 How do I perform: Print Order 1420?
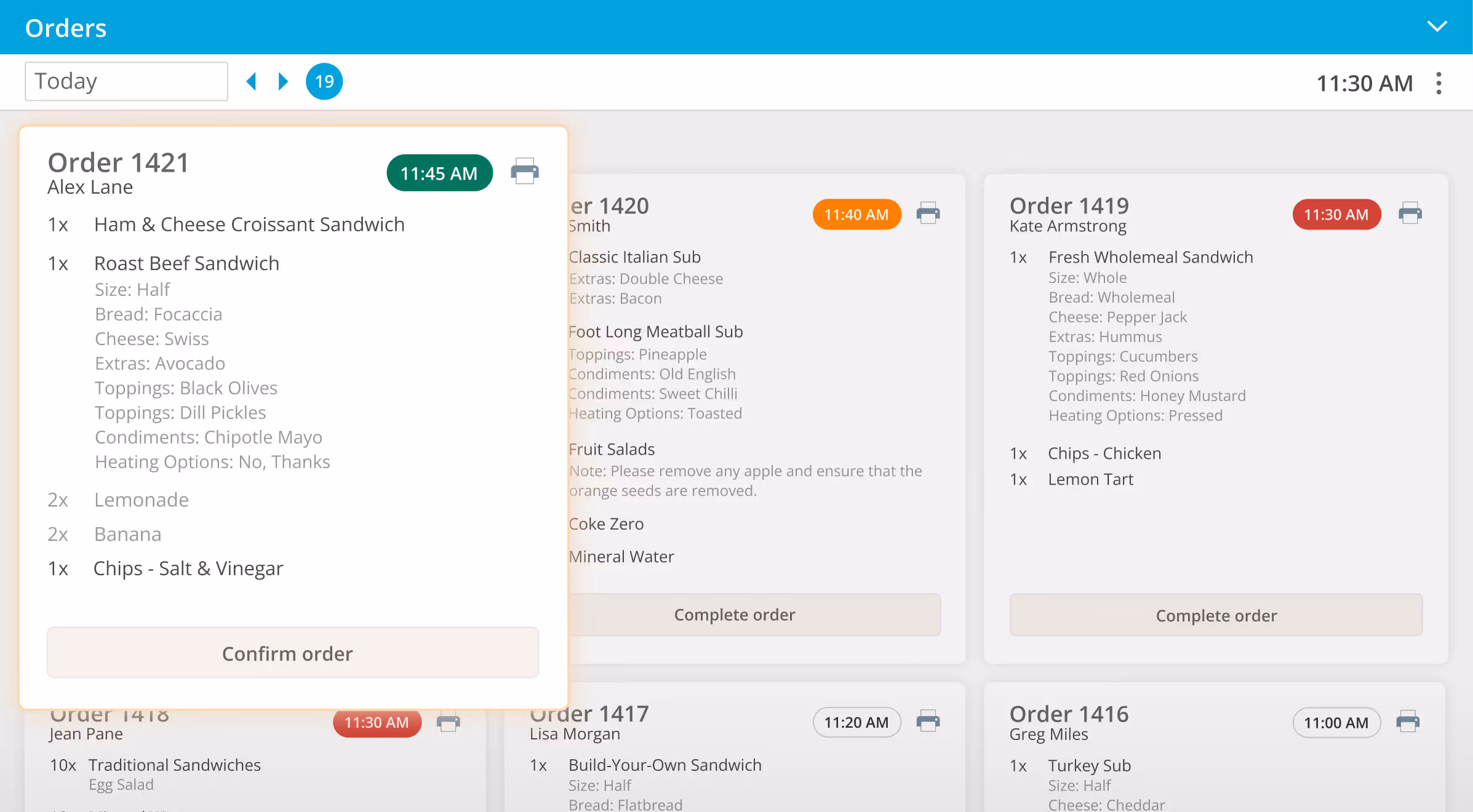pos(929,213)
